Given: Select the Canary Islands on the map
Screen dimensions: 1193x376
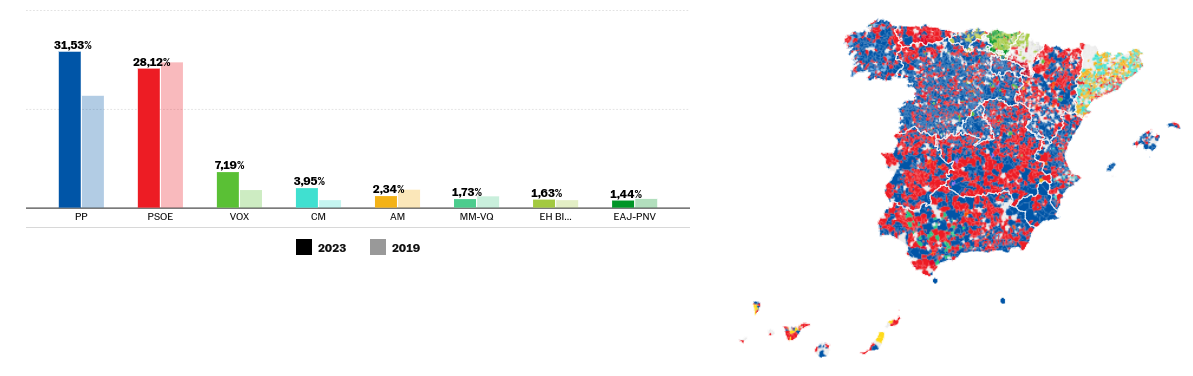Looking at the screenshot, I should point(818,331).
